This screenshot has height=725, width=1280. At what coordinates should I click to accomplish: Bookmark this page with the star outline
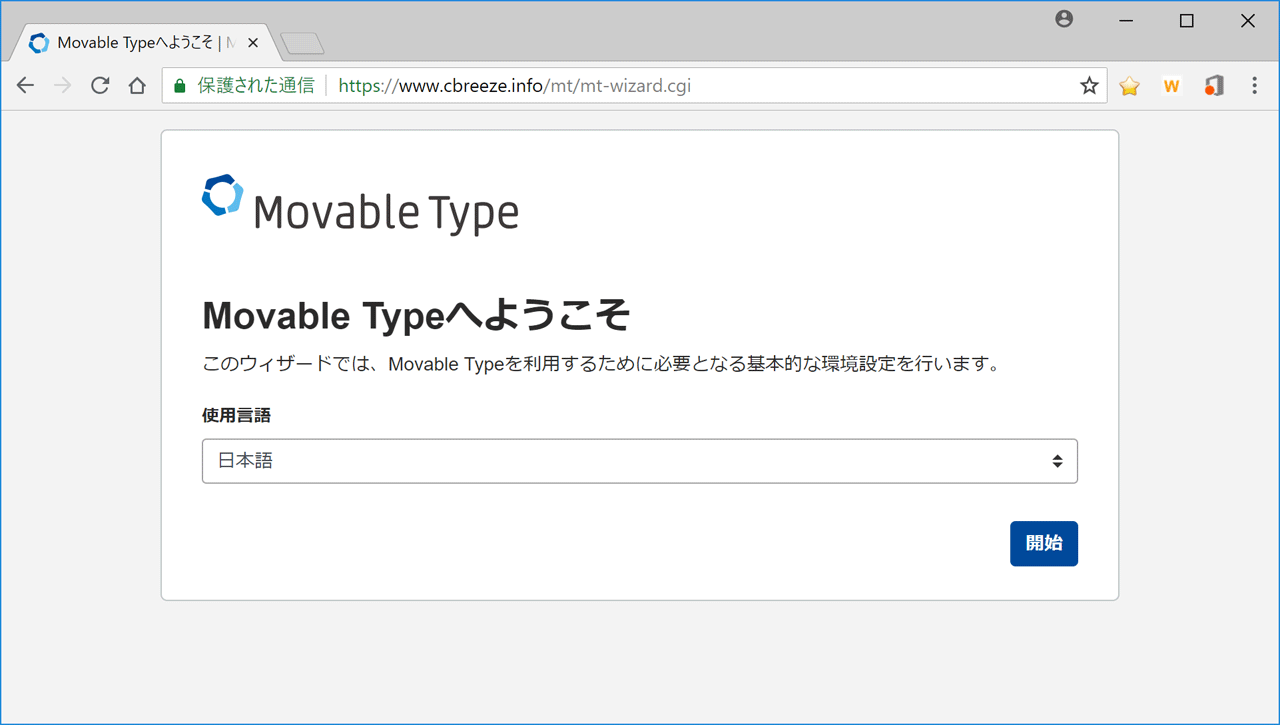pos(1089,86)
